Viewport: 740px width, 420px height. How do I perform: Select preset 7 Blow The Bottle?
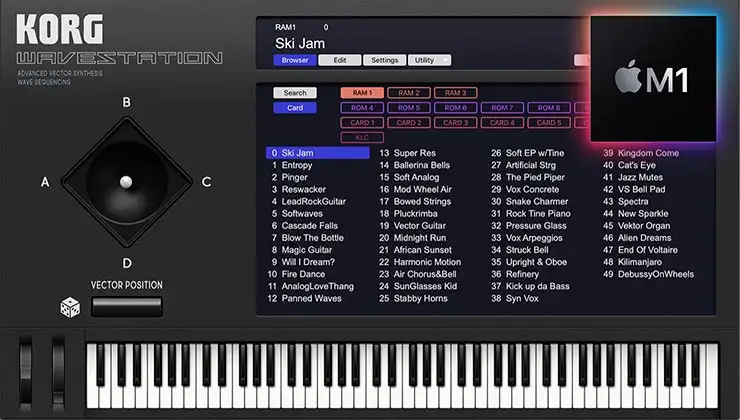pos(307,238)
